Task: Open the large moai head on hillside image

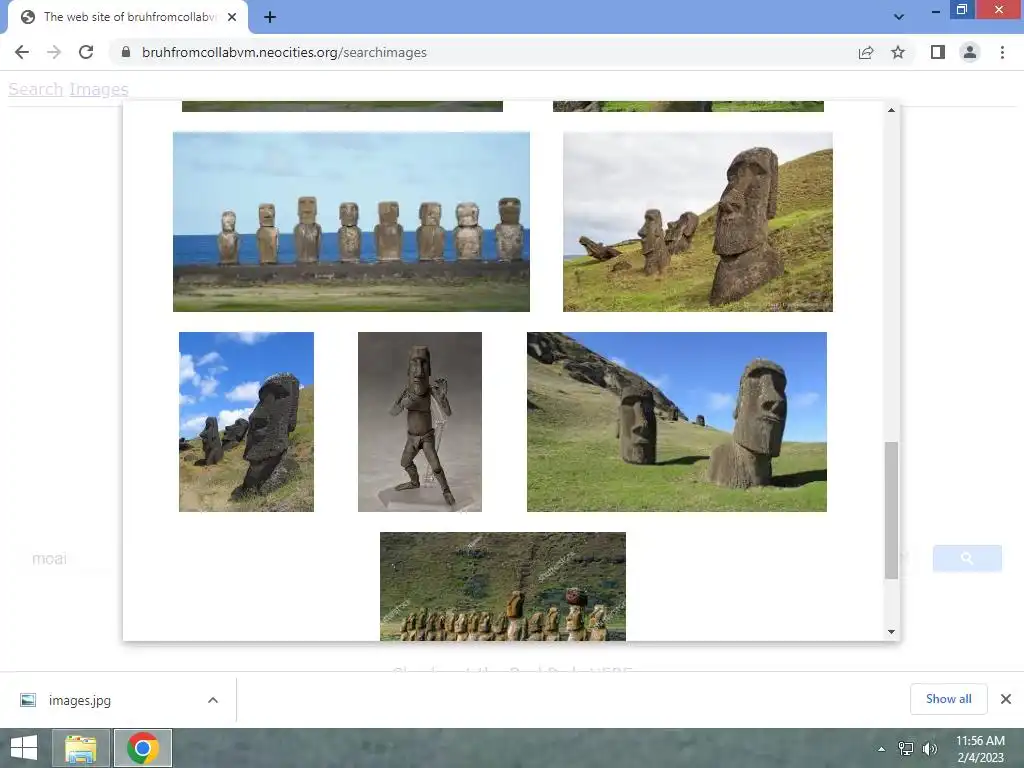Action: coord(697,222)
